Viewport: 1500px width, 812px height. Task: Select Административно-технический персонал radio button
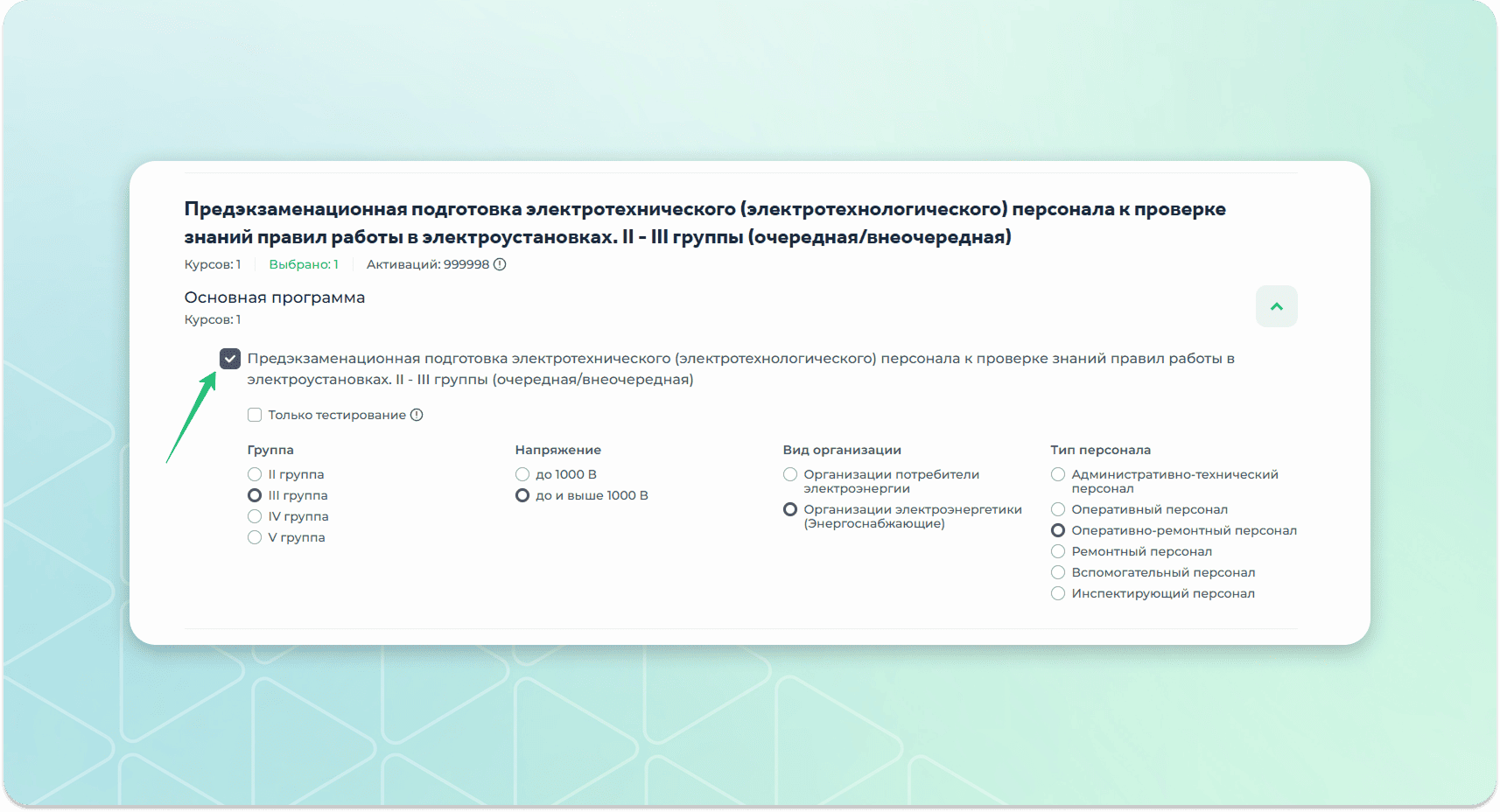1058,474
